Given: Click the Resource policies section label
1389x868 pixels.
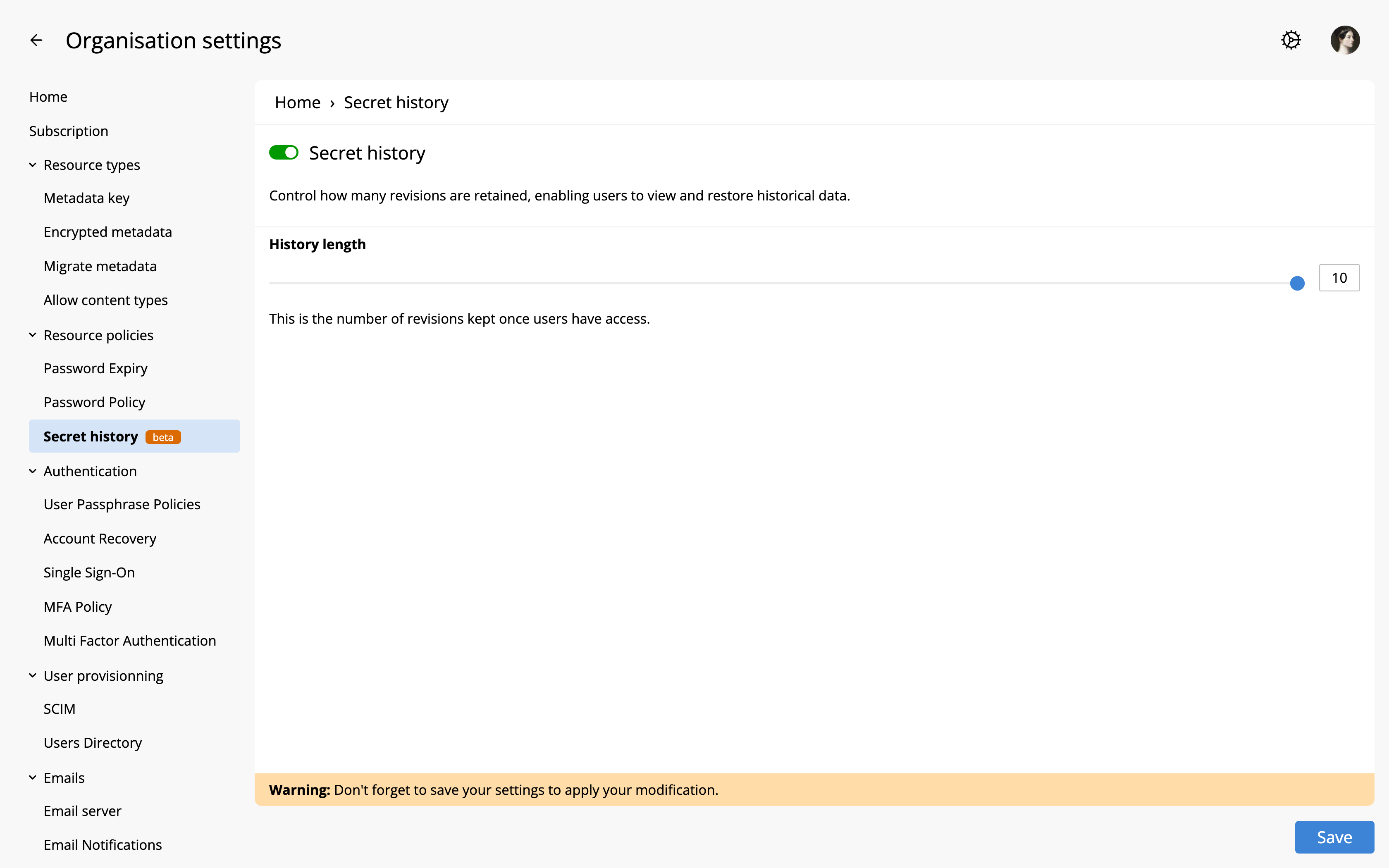Looking at the screenshot, I should (x=98, y=335).
